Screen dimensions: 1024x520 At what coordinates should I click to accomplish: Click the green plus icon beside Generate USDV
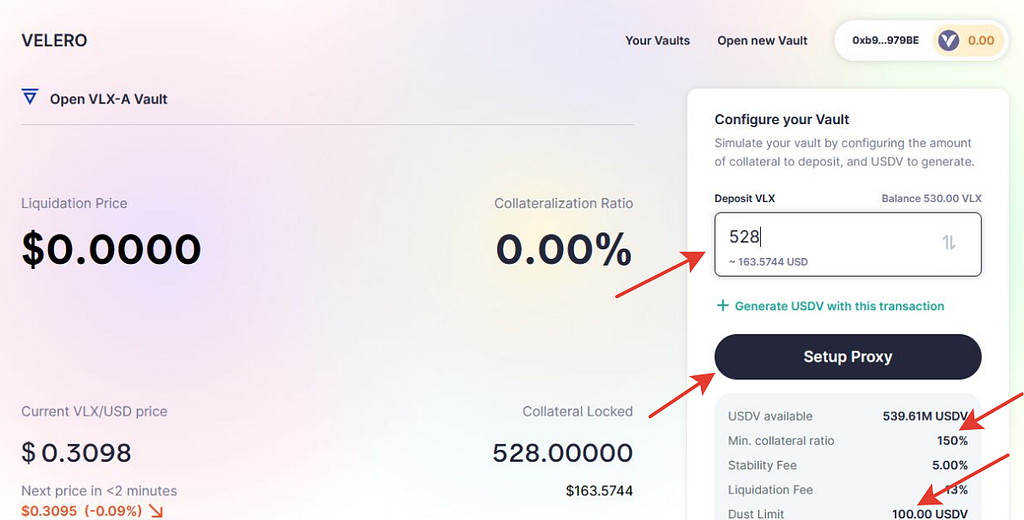722,306
